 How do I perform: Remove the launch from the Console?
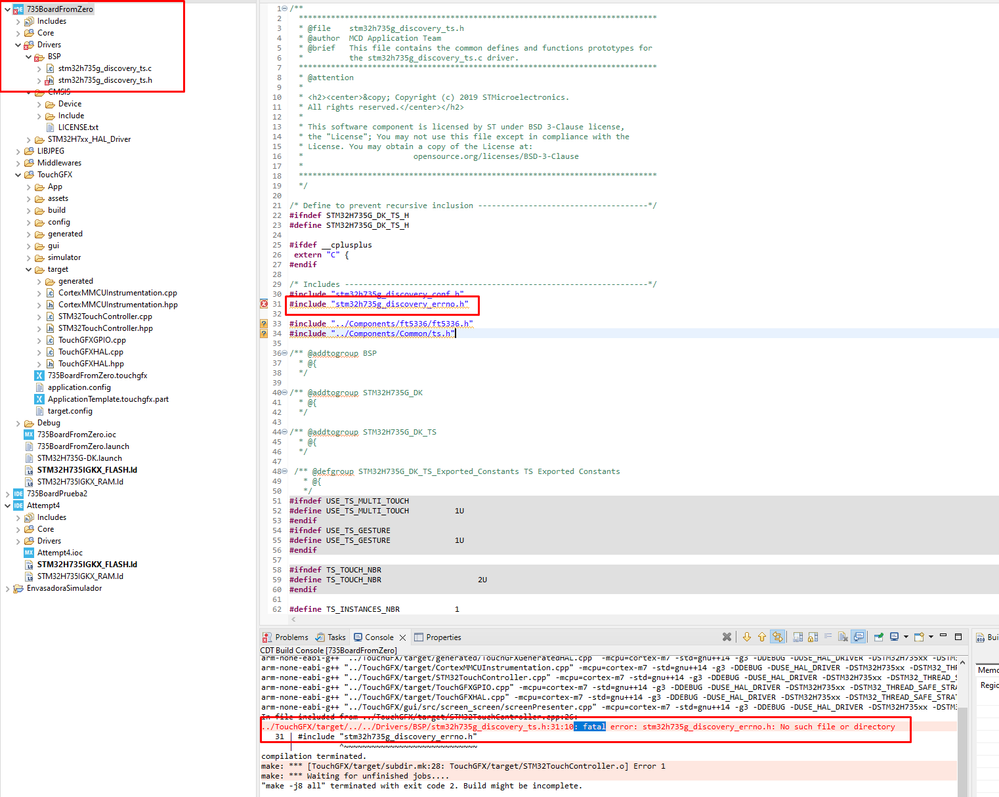pyautogui.click(x=844, y=637)
